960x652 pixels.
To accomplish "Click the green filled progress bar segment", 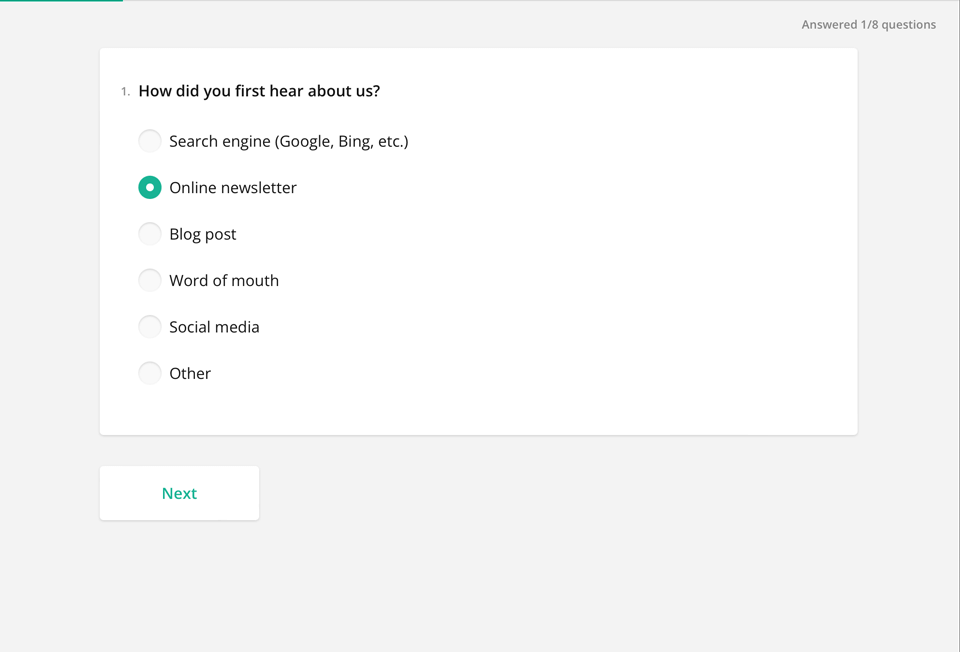I will (x=60, y=1).
